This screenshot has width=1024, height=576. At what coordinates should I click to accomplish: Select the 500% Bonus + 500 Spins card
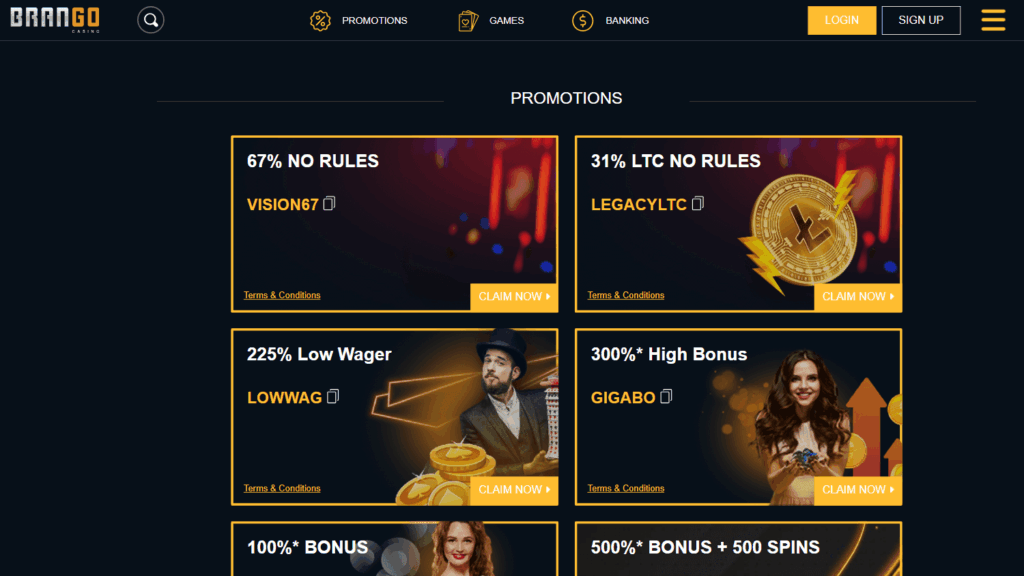(738, 549)
